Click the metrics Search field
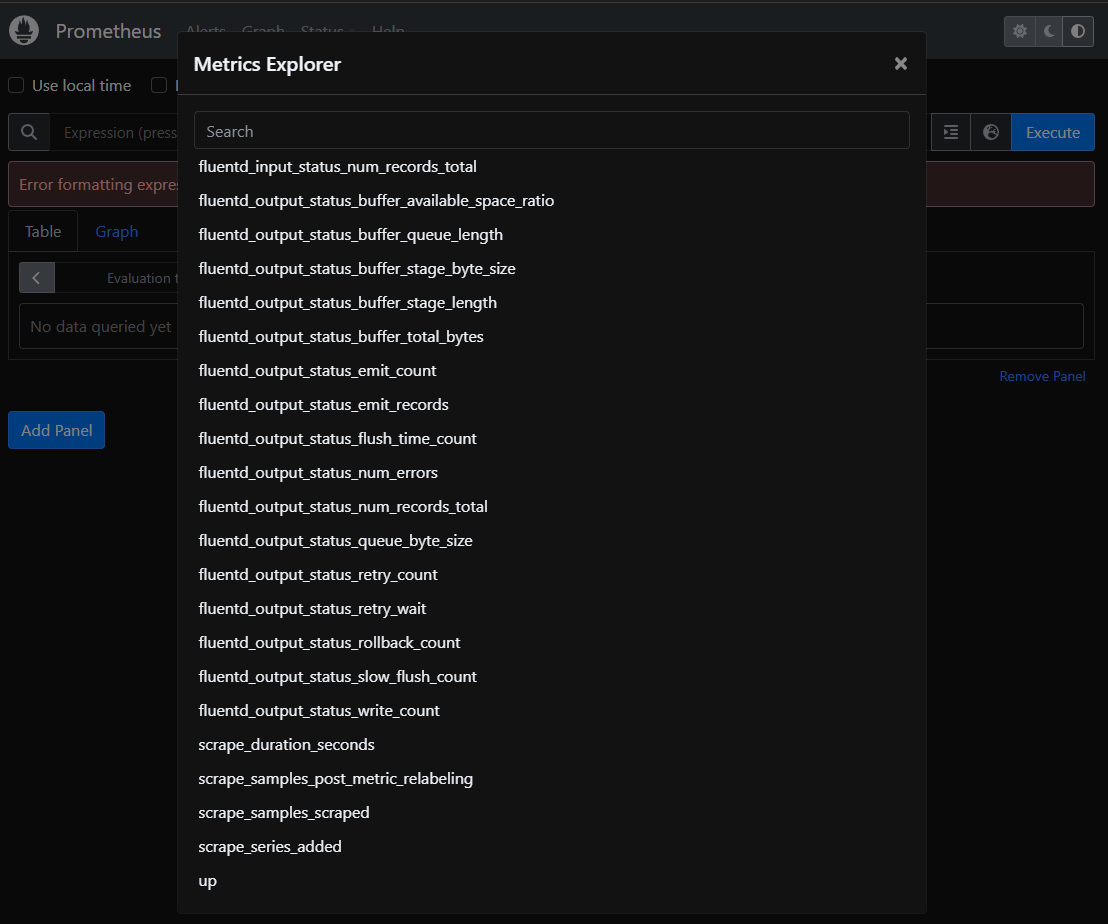Viewport: 1108px width, 924px height. [551, 131]
